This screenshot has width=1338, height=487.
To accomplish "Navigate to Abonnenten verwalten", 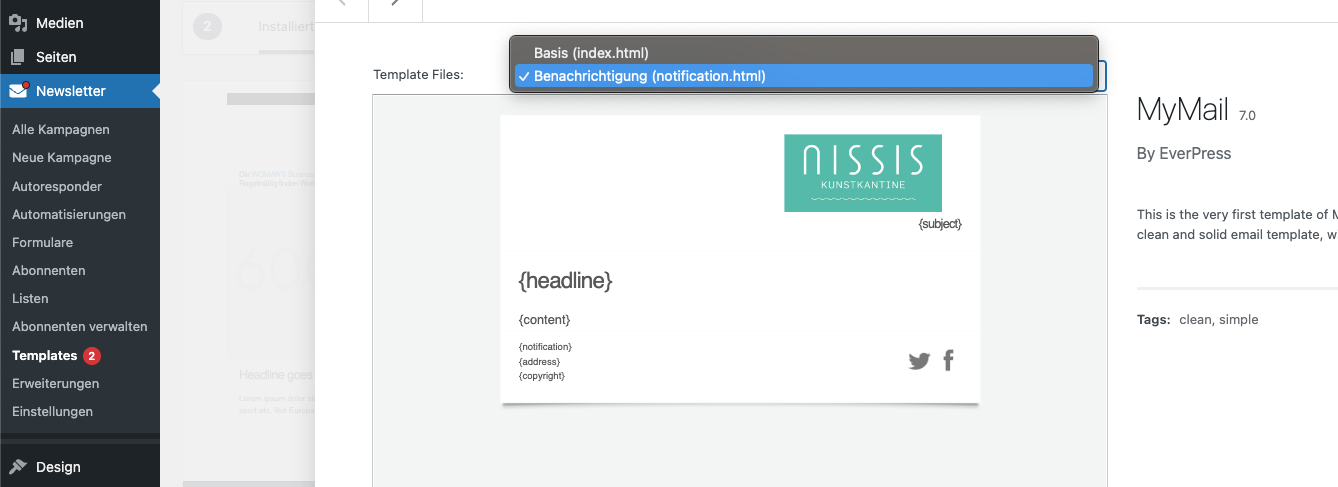I will tap(80, 327).
